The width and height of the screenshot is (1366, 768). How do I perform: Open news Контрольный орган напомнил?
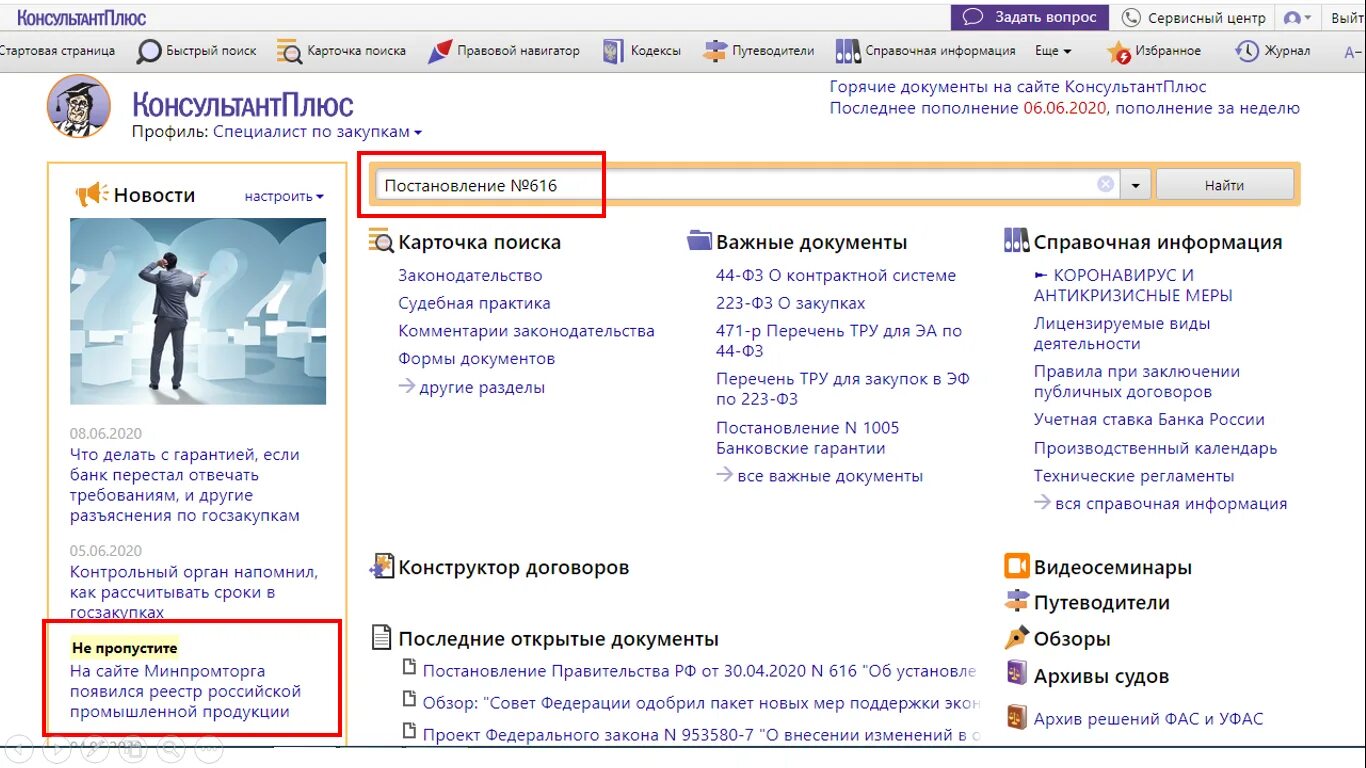194,592
